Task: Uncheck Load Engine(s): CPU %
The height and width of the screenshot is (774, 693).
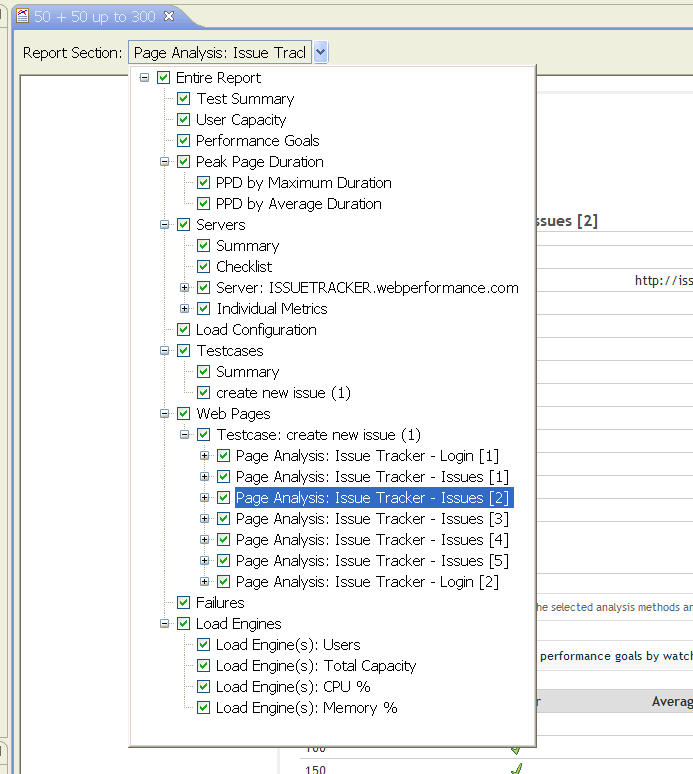Action: click(x=203, y=686)
